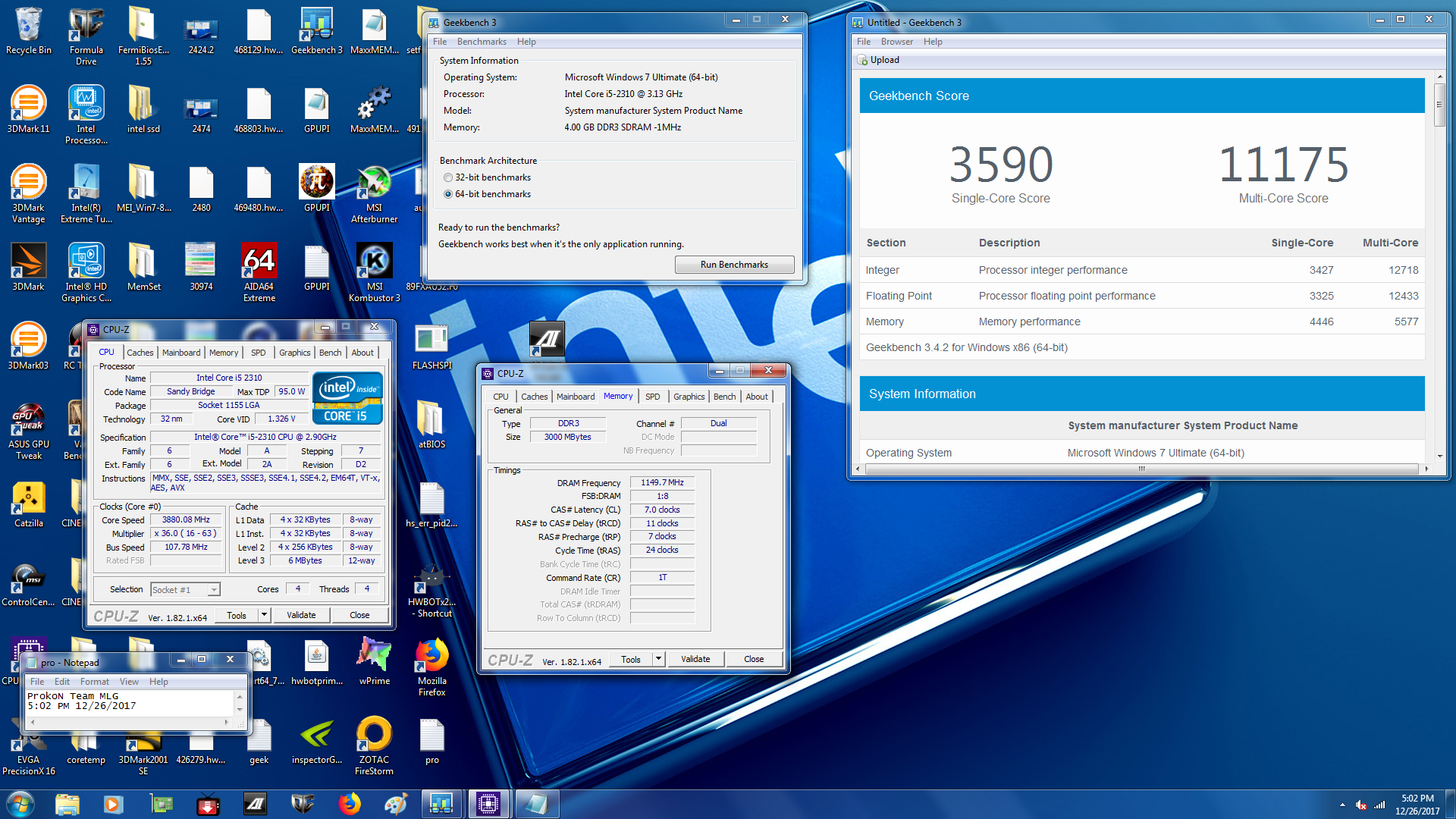Viewport: 1456px width, 819px height.
Task: Click Tools button in CPU-Z CPU window
Action: 237,615
